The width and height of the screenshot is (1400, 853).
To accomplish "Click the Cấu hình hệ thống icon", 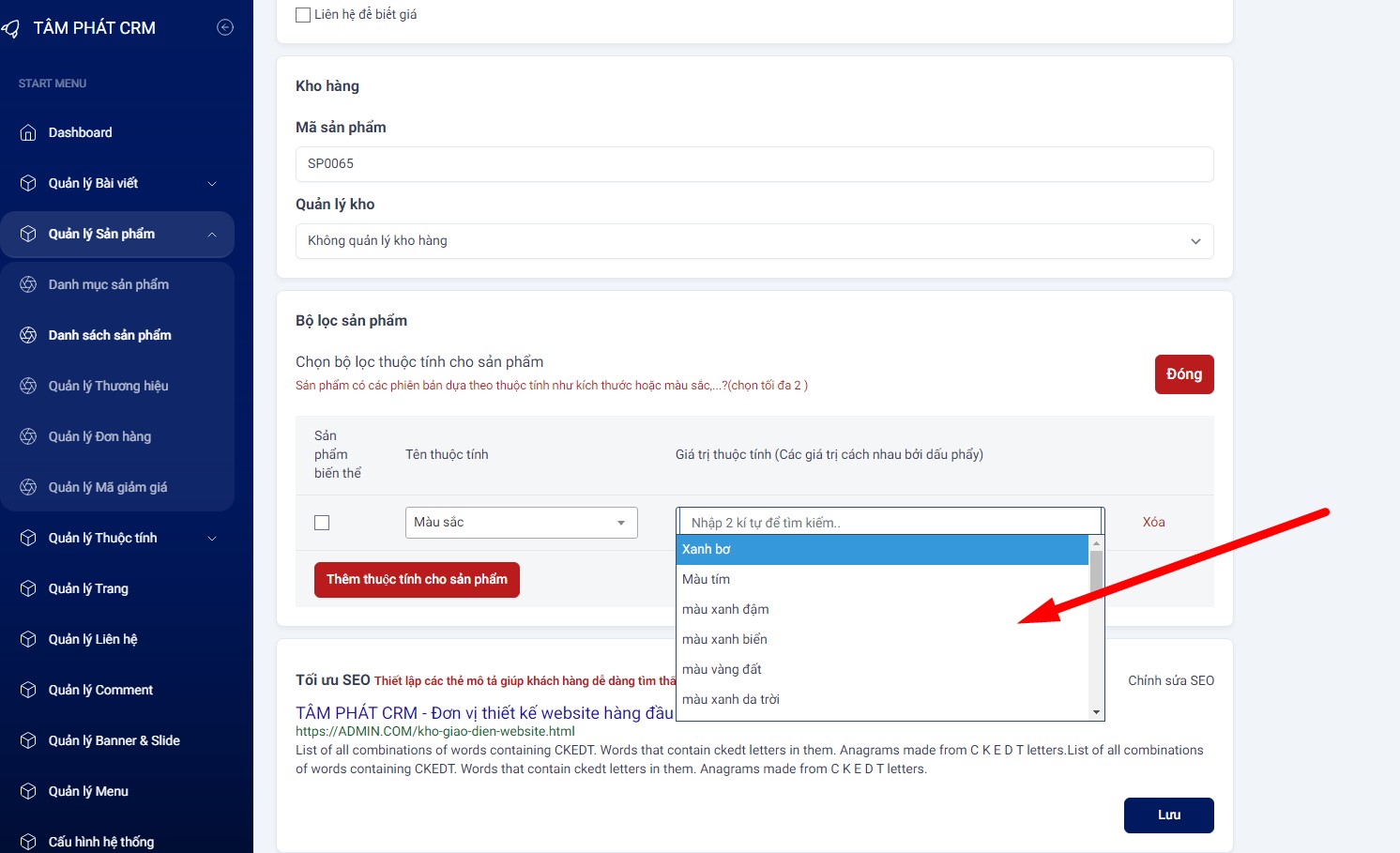I will 28,842.
